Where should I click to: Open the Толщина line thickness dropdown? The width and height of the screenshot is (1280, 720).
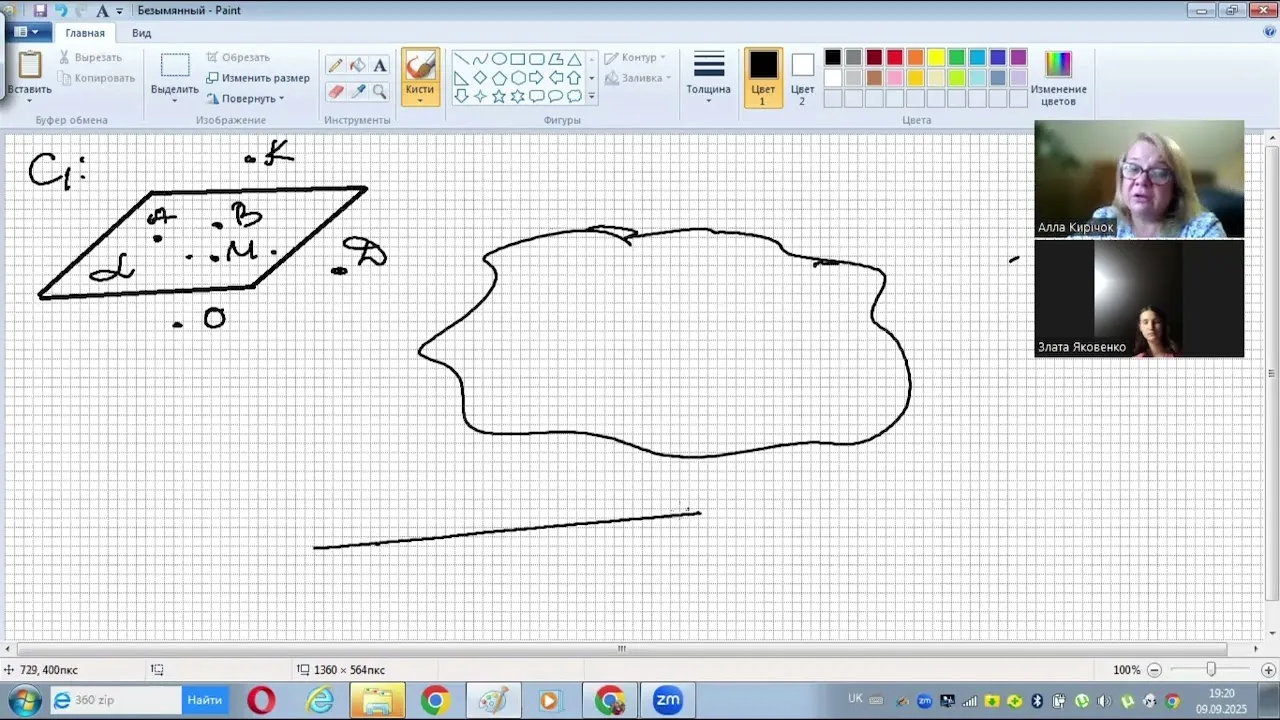point(708,77)
